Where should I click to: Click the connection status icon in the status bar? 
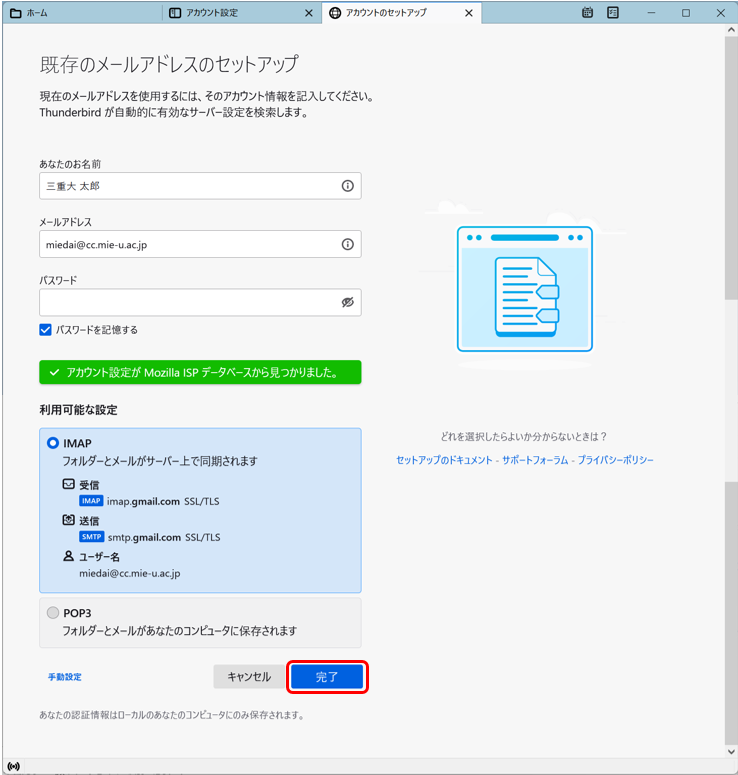pos(14,766)
